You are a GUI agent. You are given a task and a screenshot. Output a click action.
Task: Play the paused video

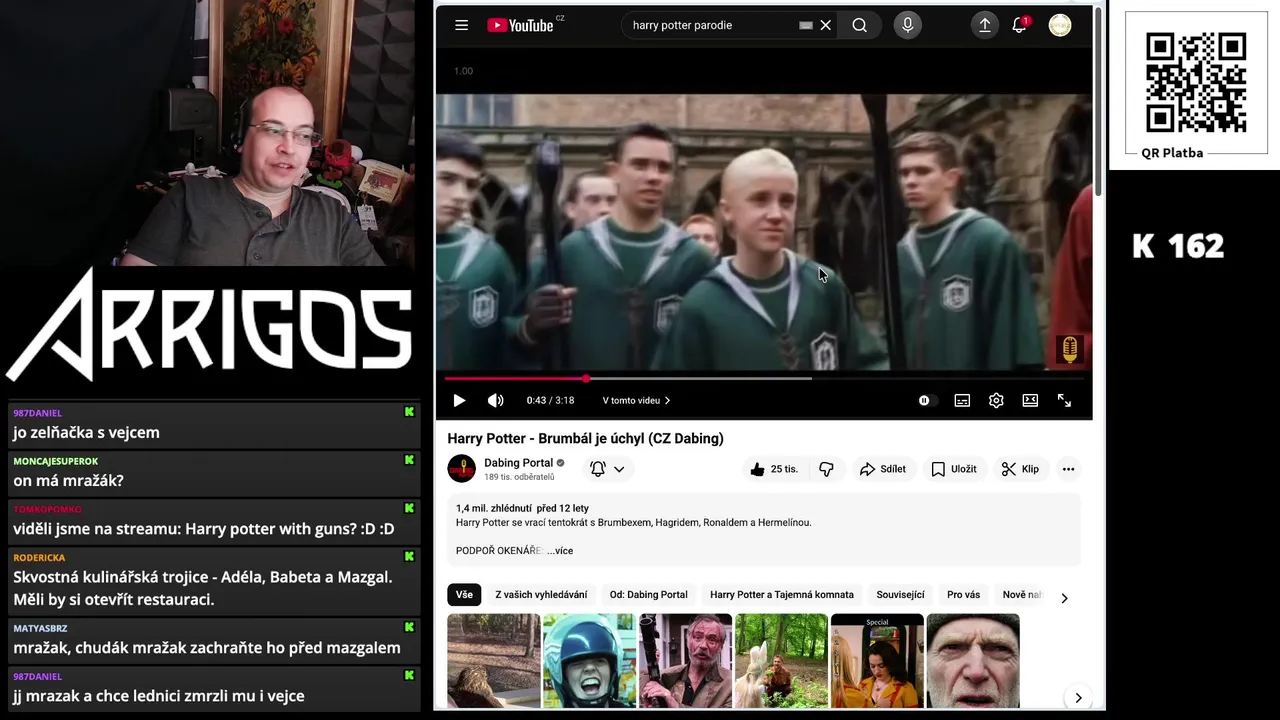[x=459, y=400]
